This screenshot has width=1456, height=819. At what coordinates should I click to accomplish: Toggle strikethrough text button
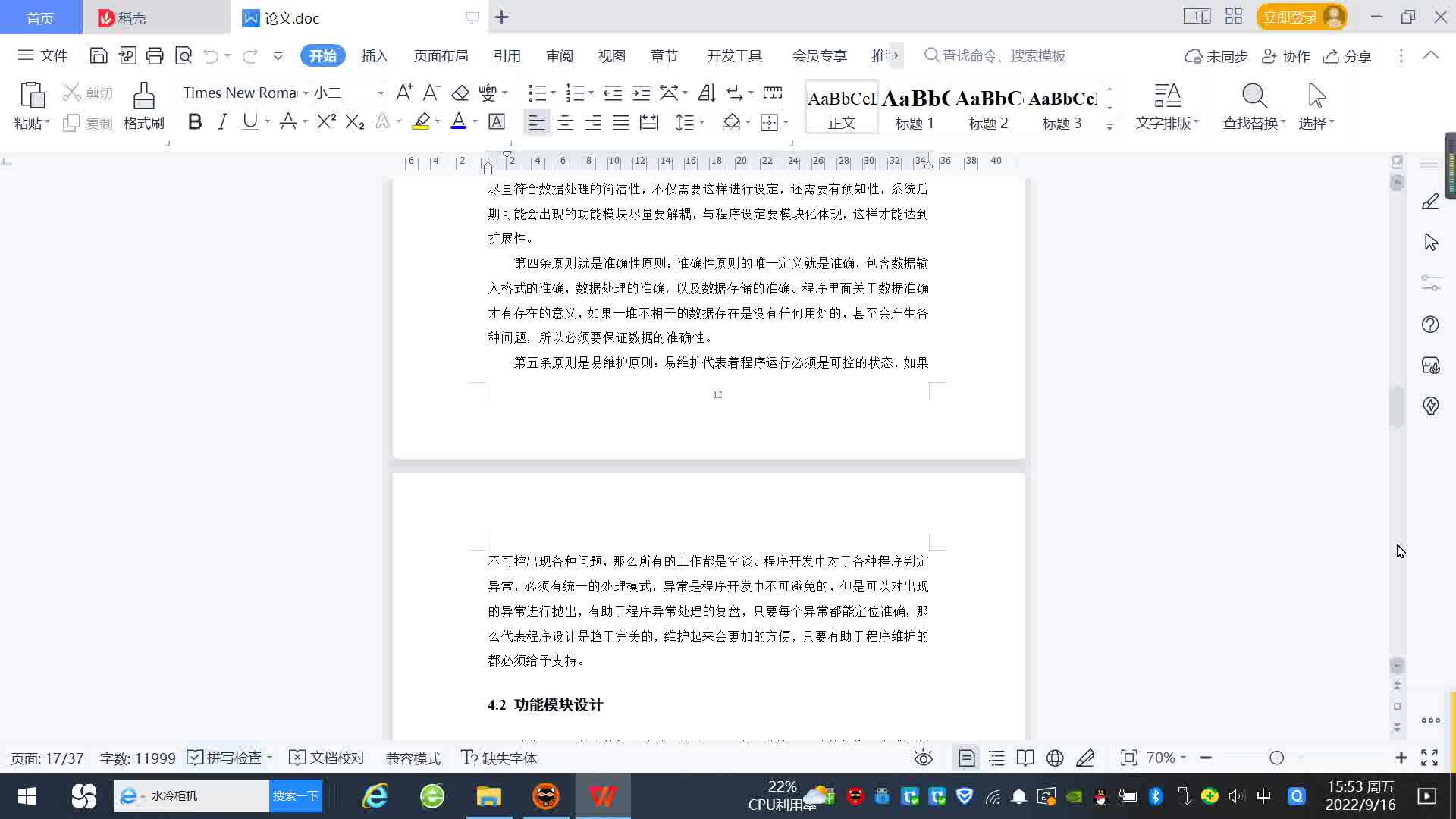coord(288,122)
